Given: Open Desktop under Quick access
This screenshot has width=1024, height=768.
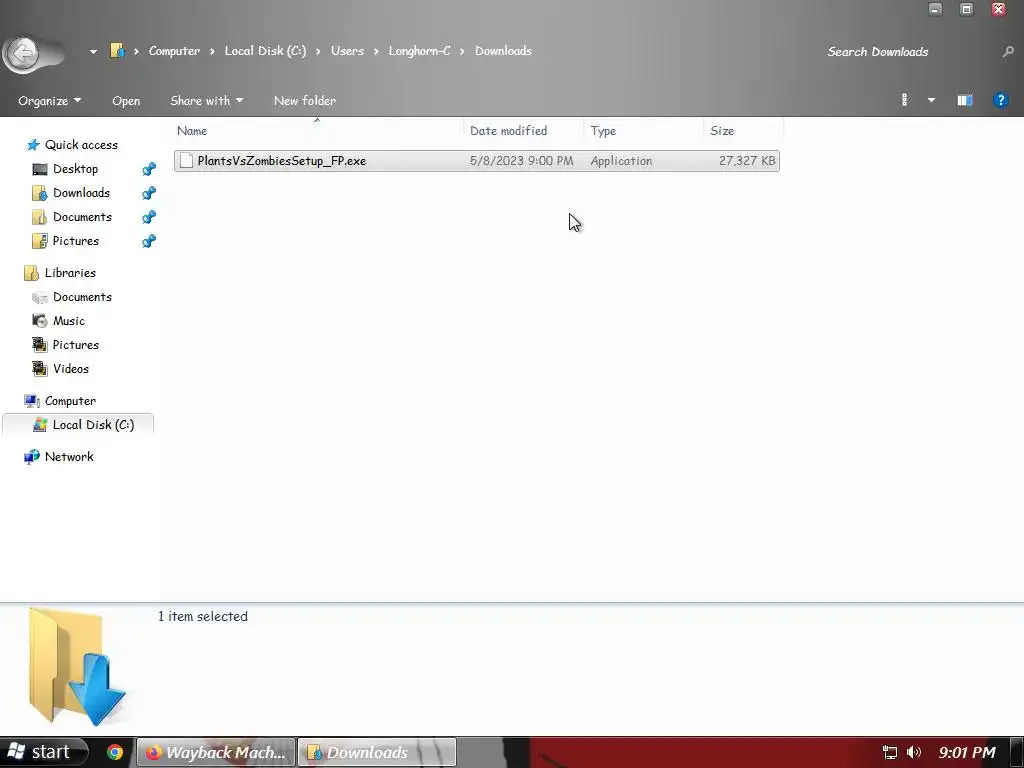Looking at the screenshot, I should [x=75, y=169].
